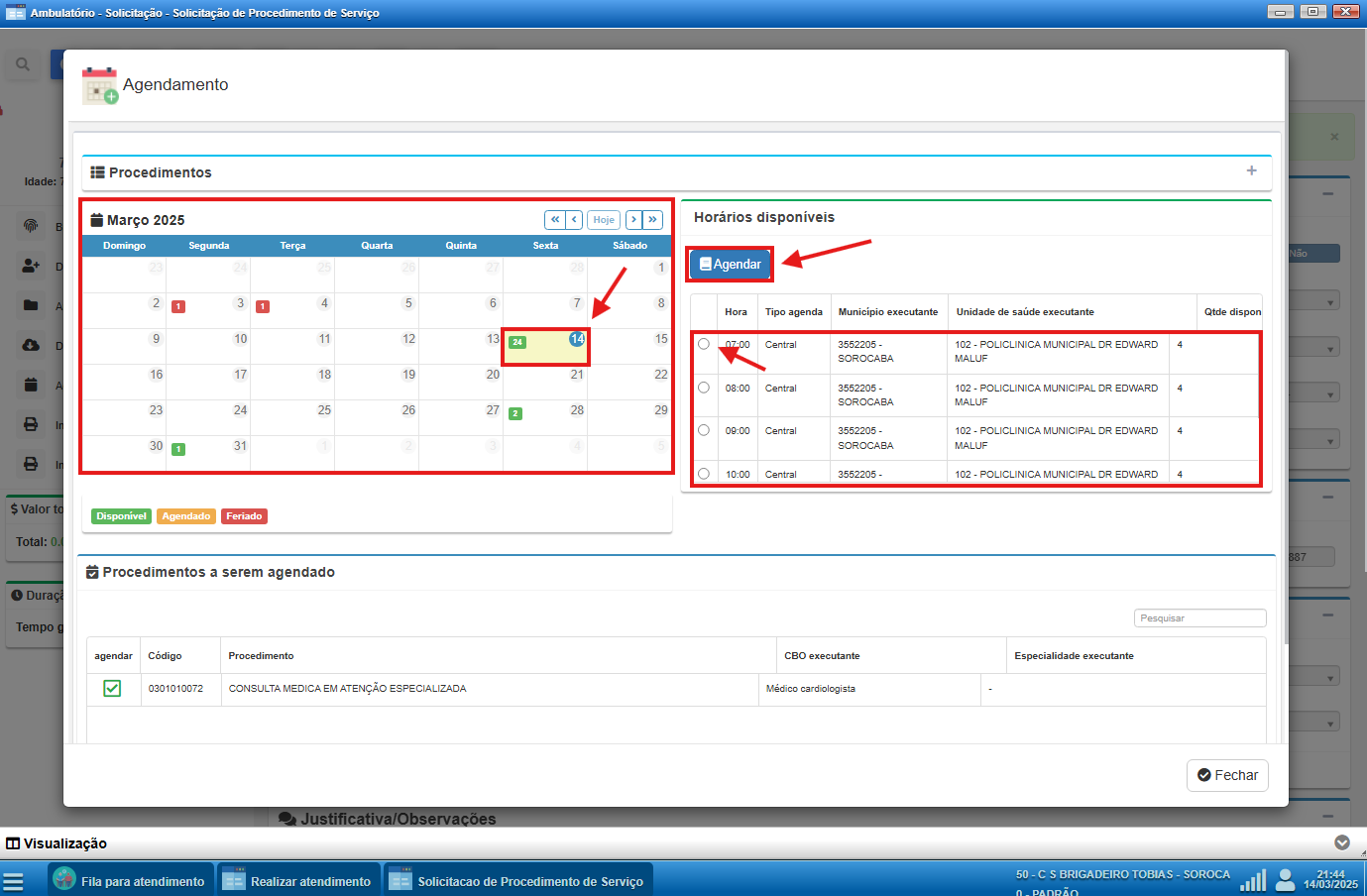
Task: Select the 07:00 time slot radio button
Action: [x=704, y=344]
